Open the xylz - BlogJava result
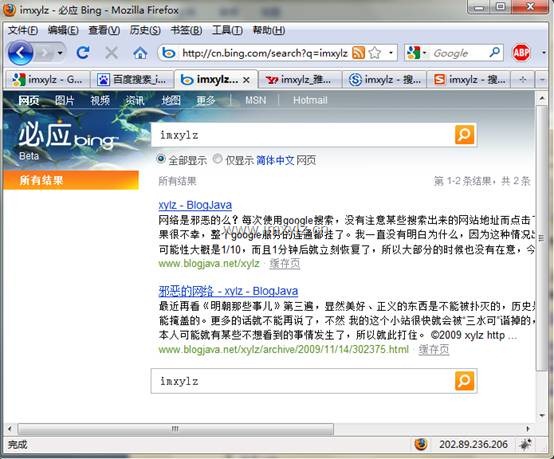This screenshot has width=554, height=459. (195, 205)
